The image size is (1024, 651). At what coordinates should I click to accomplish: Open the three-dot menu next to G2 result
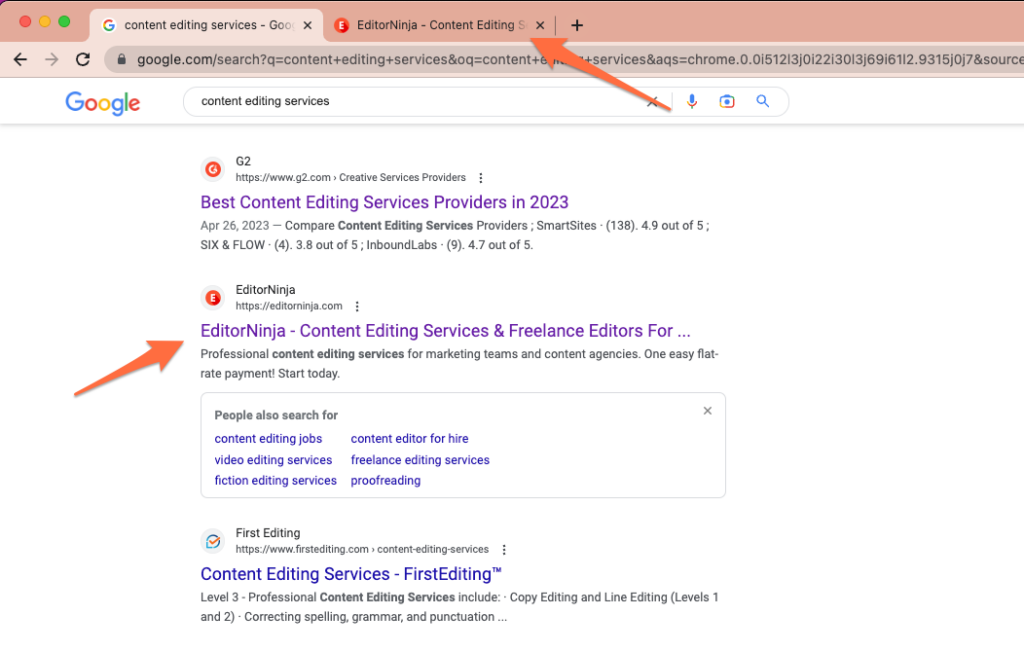coord(481,178)
